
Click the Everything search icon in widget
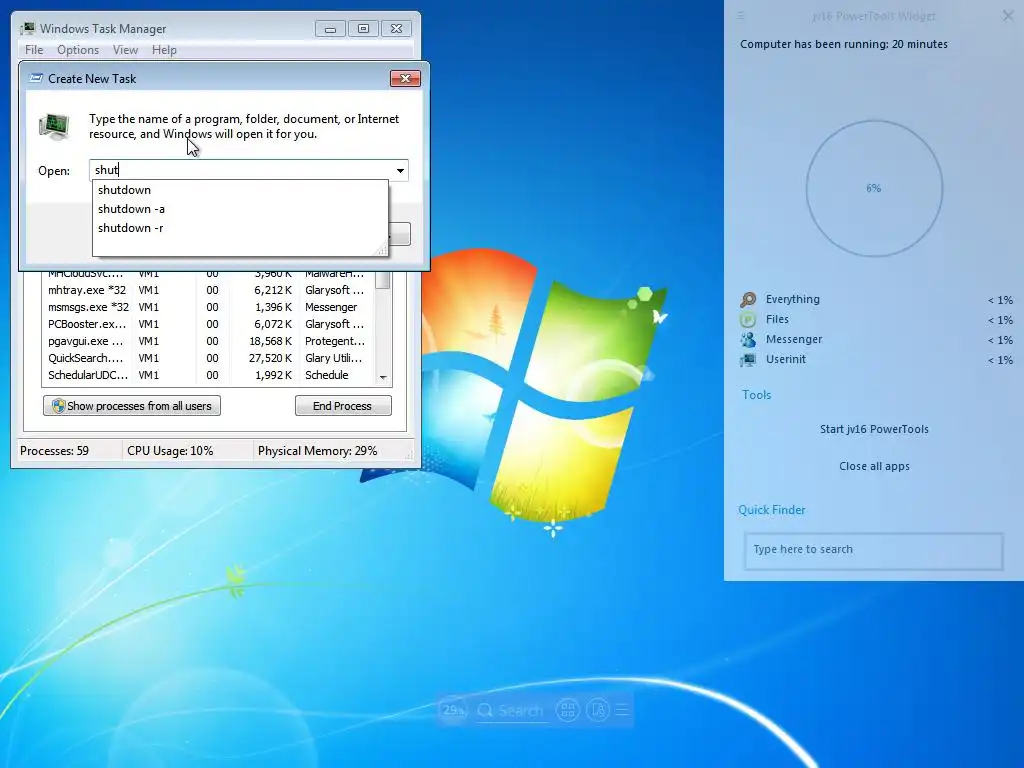click(x=748, y=299)
